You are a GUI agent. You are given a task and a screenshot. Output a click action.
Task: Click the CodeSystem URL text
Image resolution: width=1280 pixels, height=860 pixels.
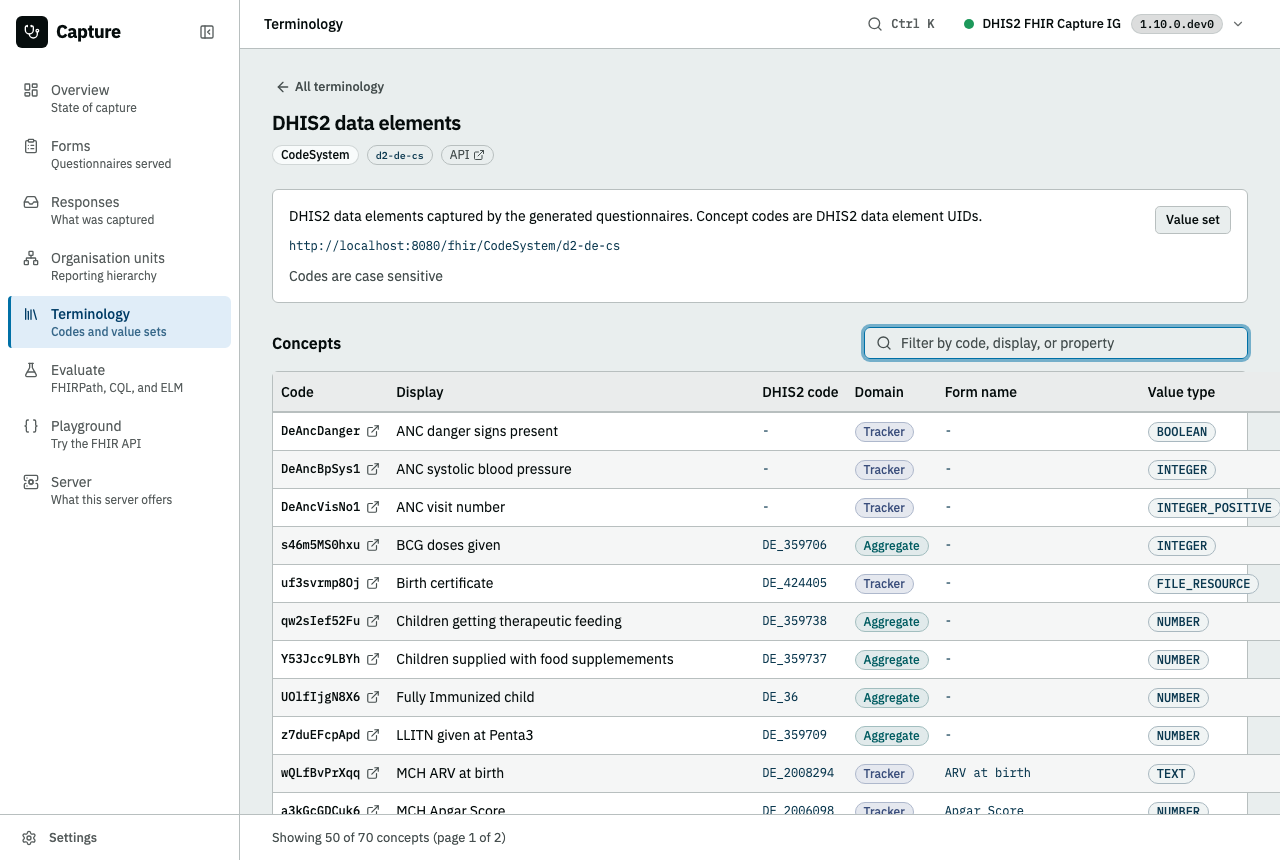[454, 245]
